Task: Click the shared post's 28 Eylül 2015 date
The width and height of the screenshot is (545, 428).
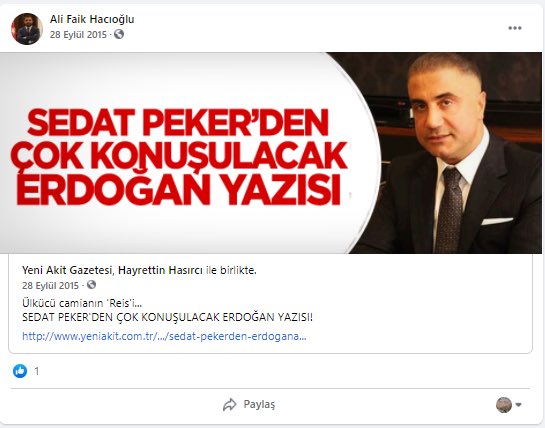Action: [x=50, y=285]
